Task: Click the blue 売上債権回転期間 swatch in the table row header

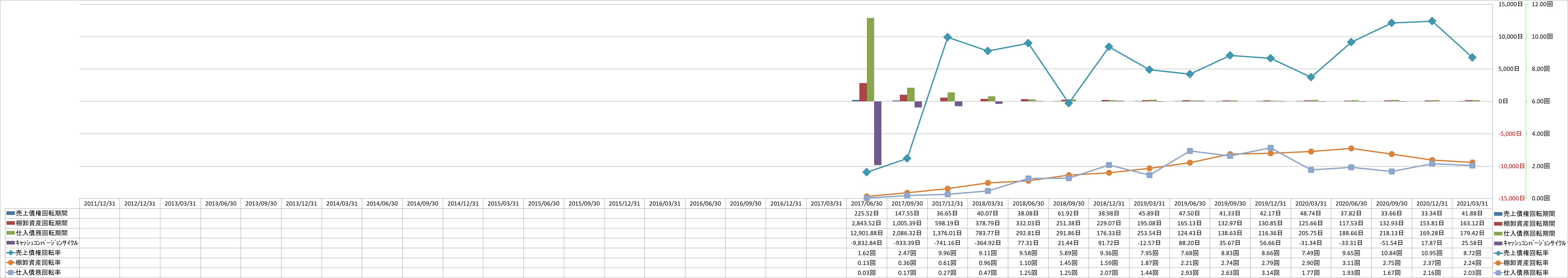Action: [10, 213]
